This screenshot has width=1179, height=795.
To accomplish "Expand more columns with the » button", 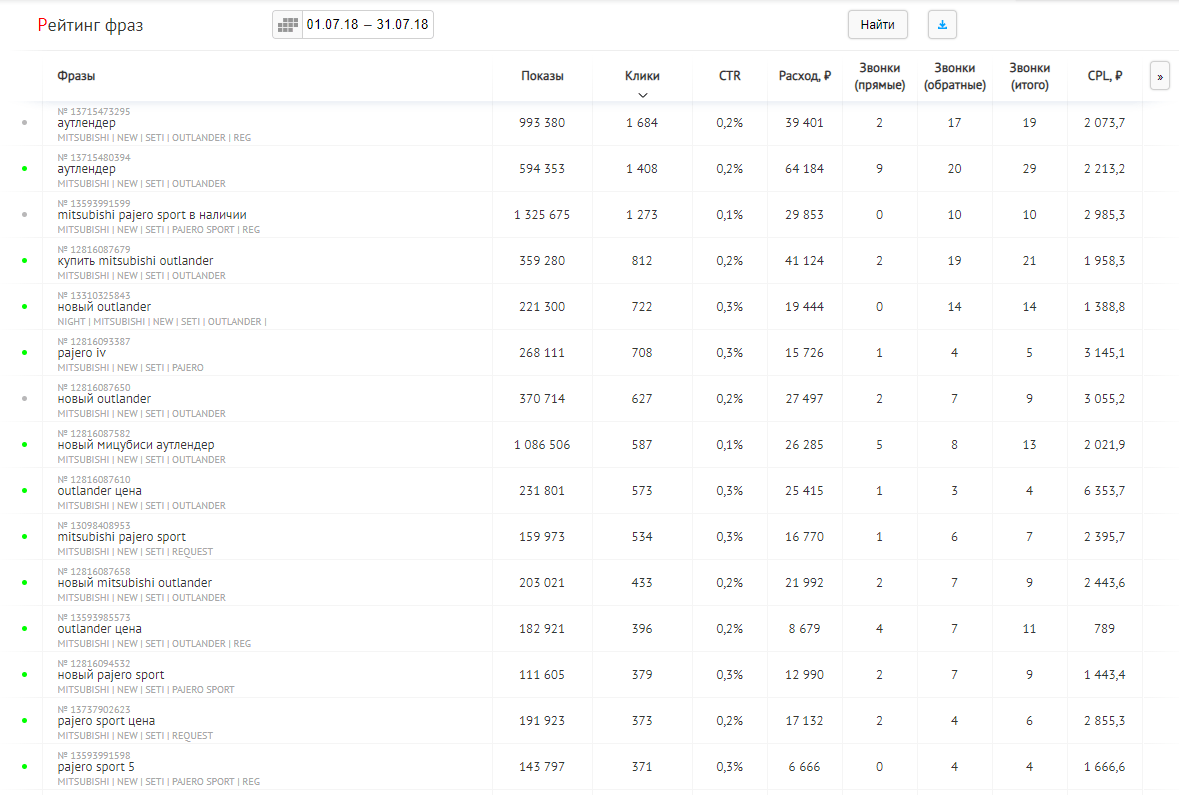I will pos(1160,76).
